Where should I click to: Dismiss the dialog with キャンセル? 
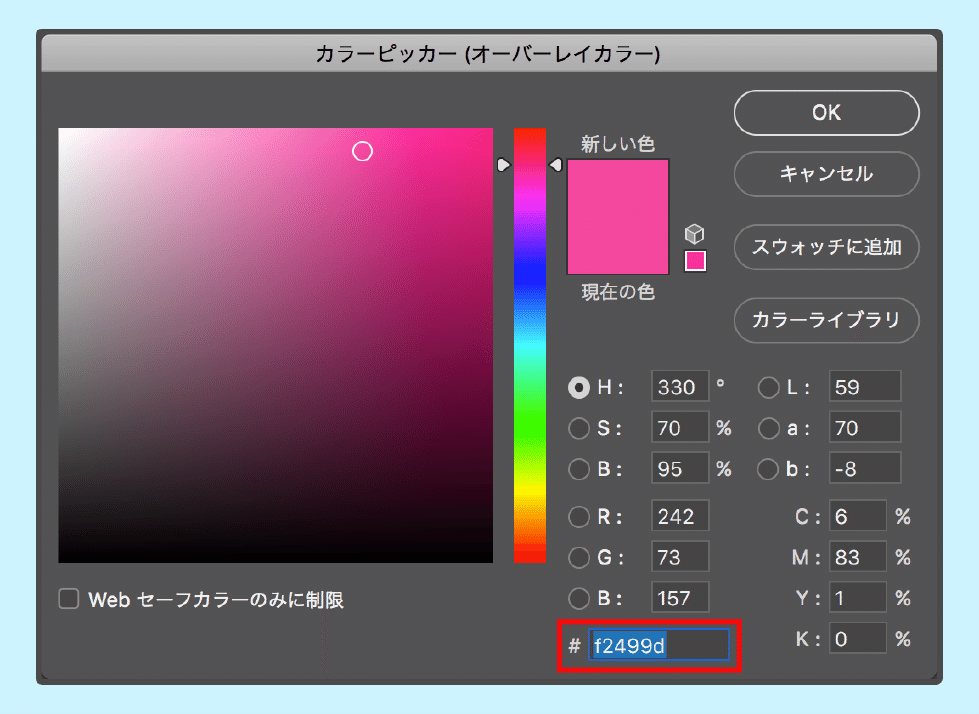[x=826, y=174]
